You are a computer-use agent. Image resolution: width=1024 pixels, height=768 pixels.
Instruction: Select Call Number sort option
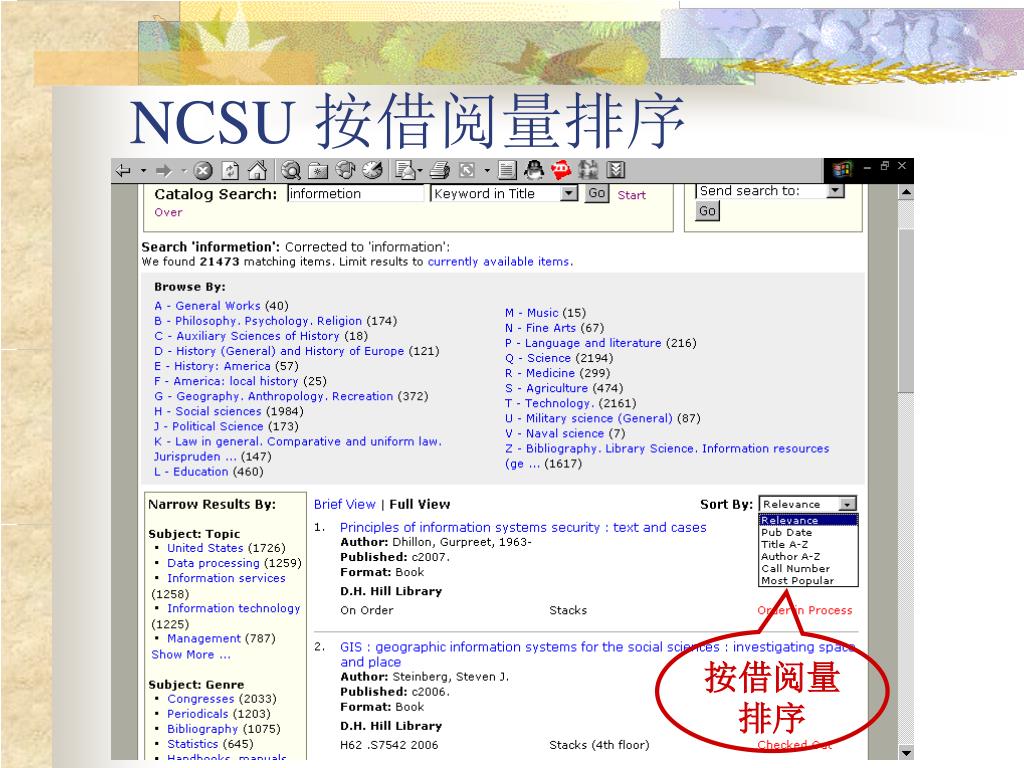coord(795,568)
